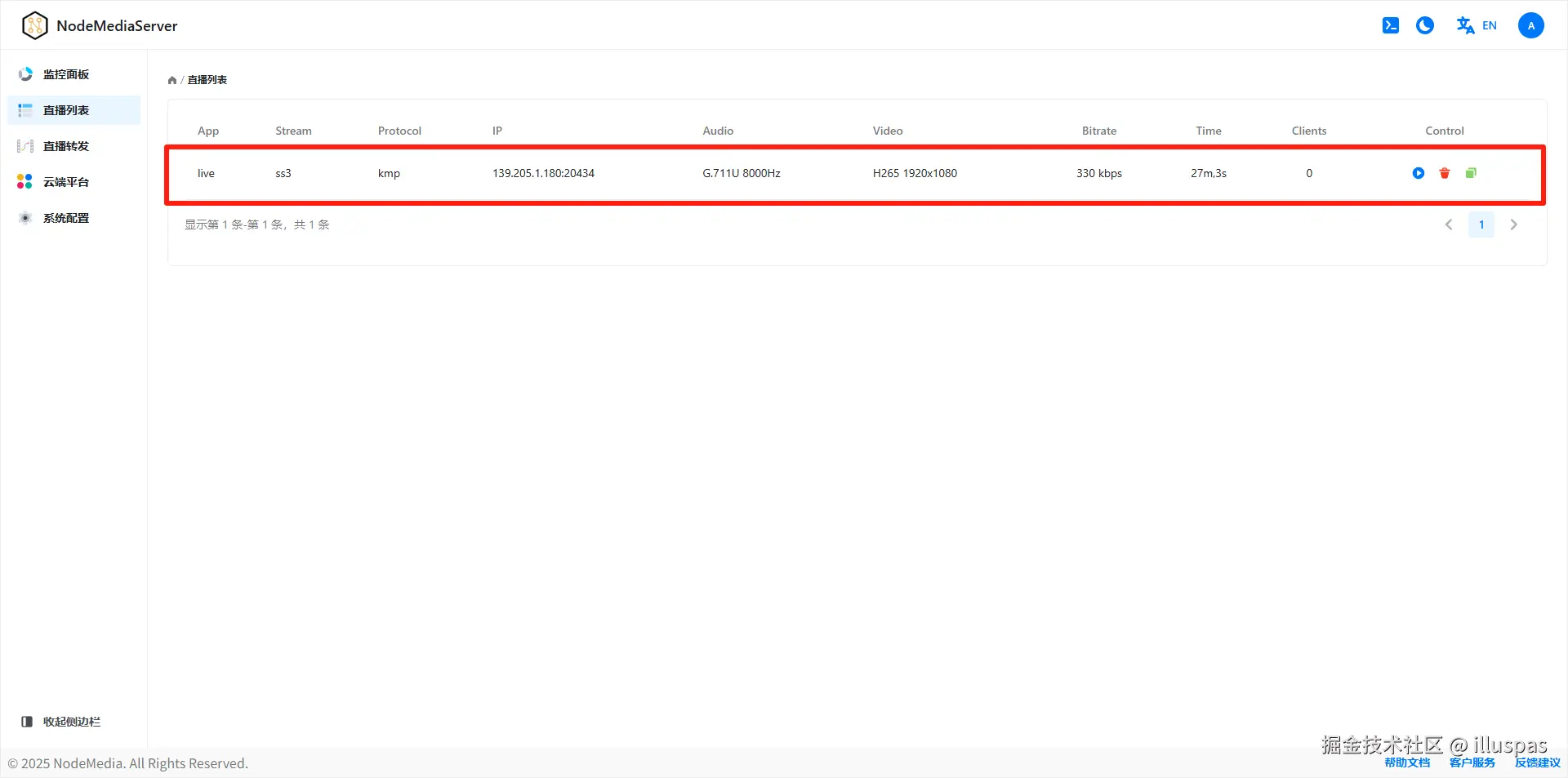Play the ss3 live stream
Screen dimensions: 1568x778
click(x=1417, y=173)
